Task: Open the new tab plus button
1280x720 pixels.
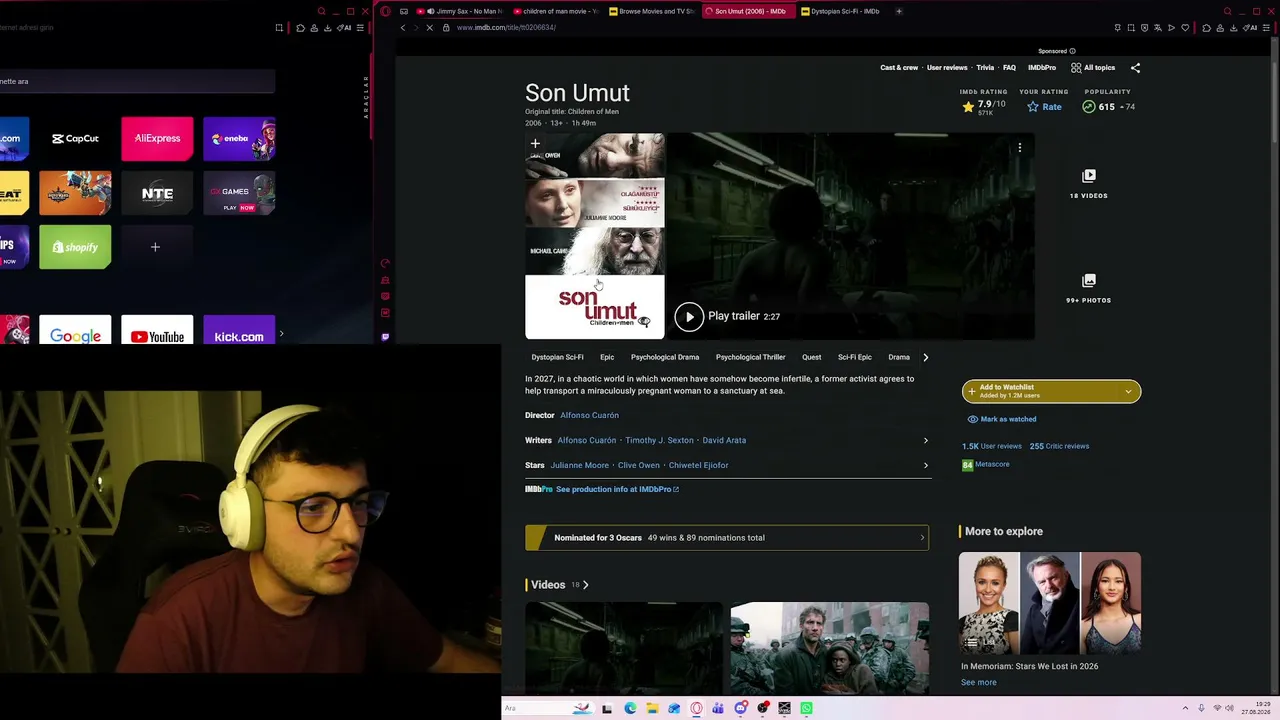Action: point(899,11)
